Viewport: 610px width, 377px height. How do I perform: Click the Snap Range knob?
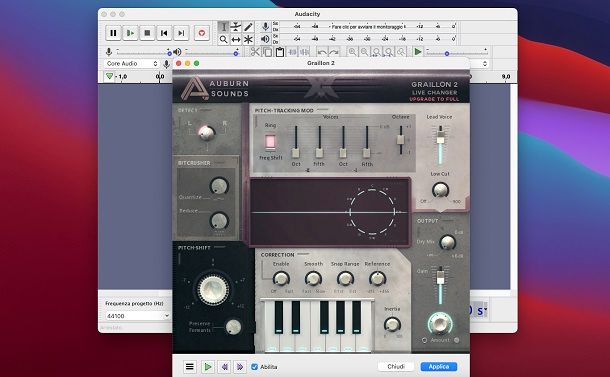tap(345, 279)
